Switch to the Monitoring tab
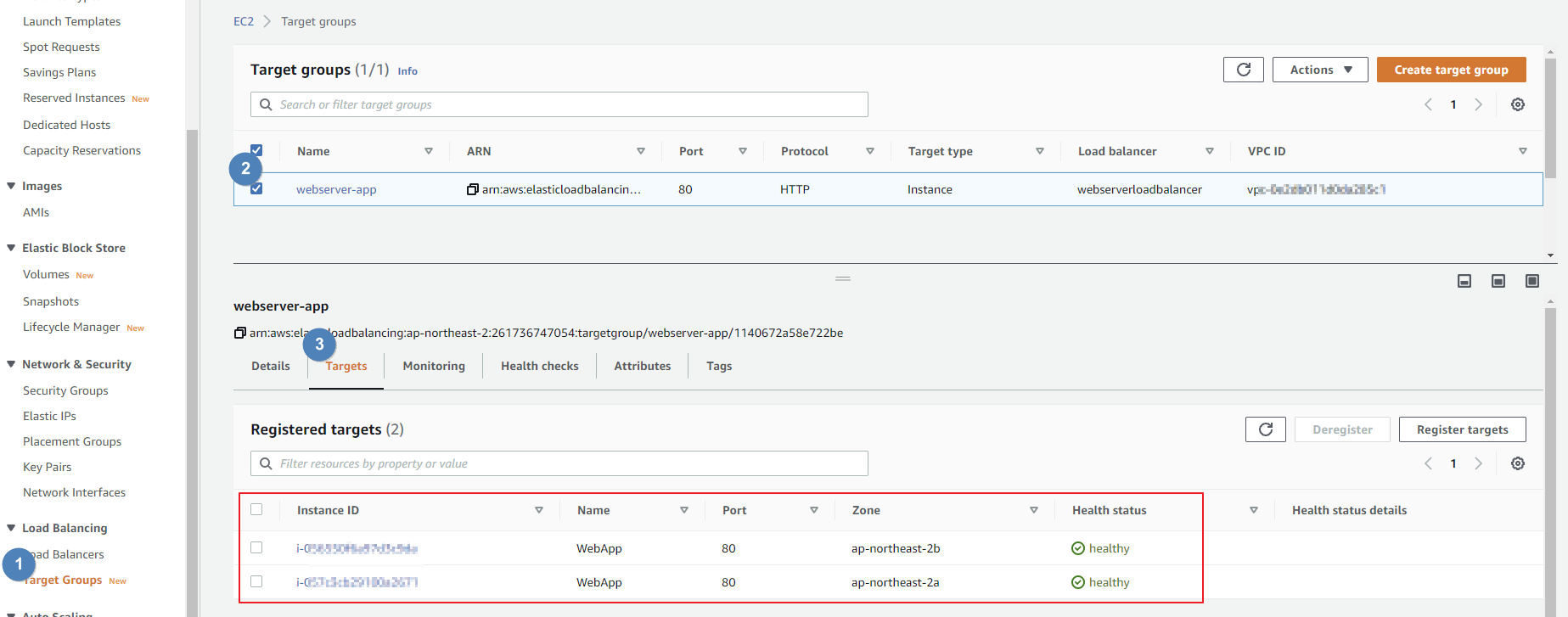This screenshot has width=1568, height=617. coord(434,366)
